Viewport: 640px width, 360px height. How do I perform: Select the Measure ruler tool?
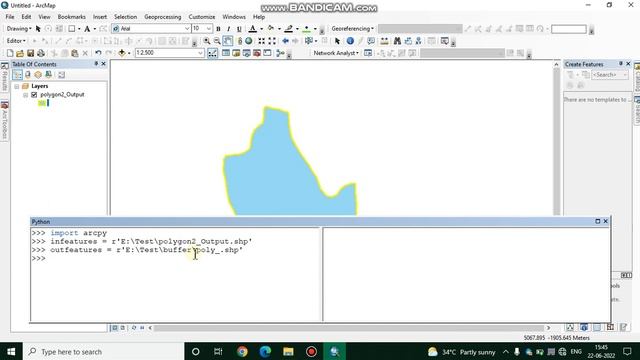pyautogui.click(x=384, y=41)
